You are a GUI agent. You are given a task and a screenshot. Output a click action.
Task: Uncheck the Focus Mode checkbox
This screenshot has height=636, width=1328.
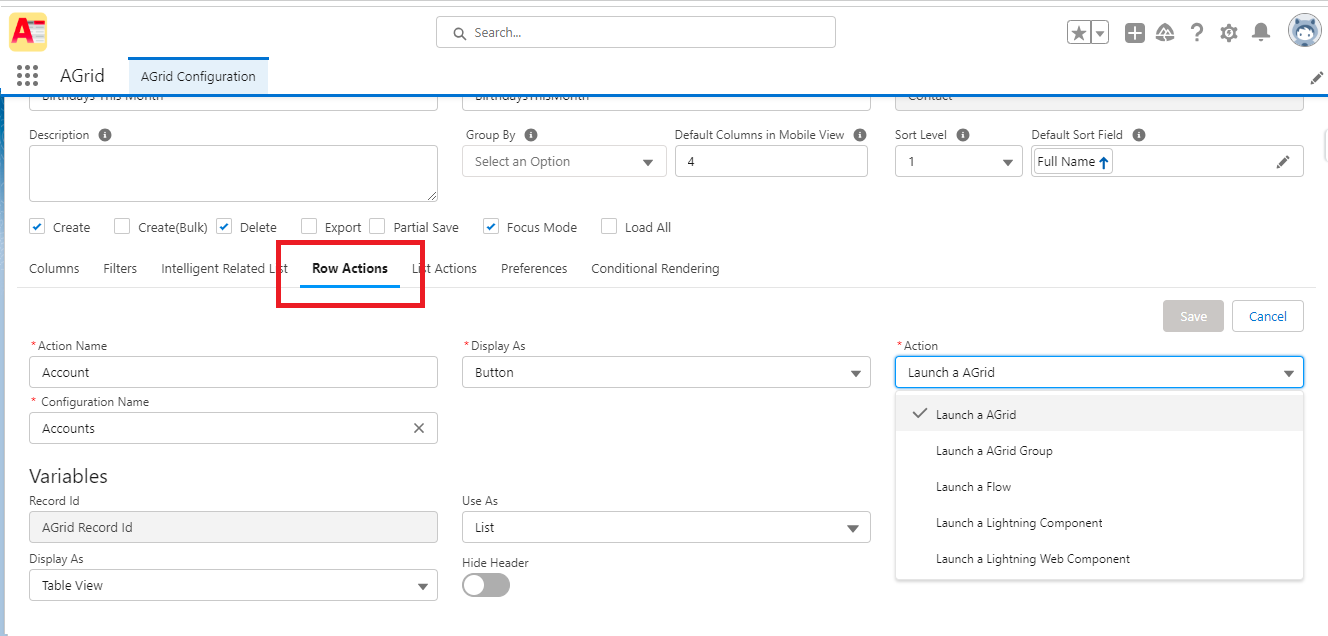point(491,227)
